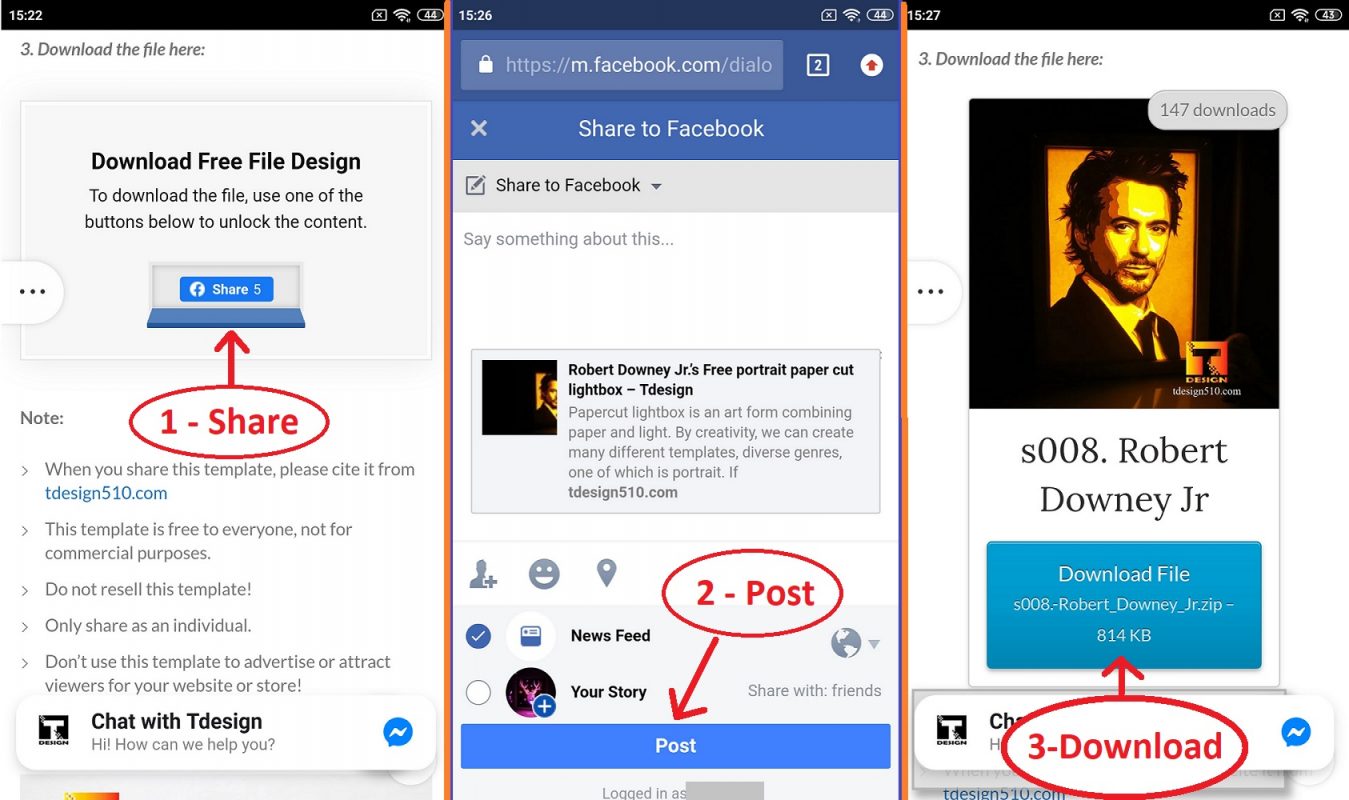Click battery icon in middle status bar

coord(879,15)
